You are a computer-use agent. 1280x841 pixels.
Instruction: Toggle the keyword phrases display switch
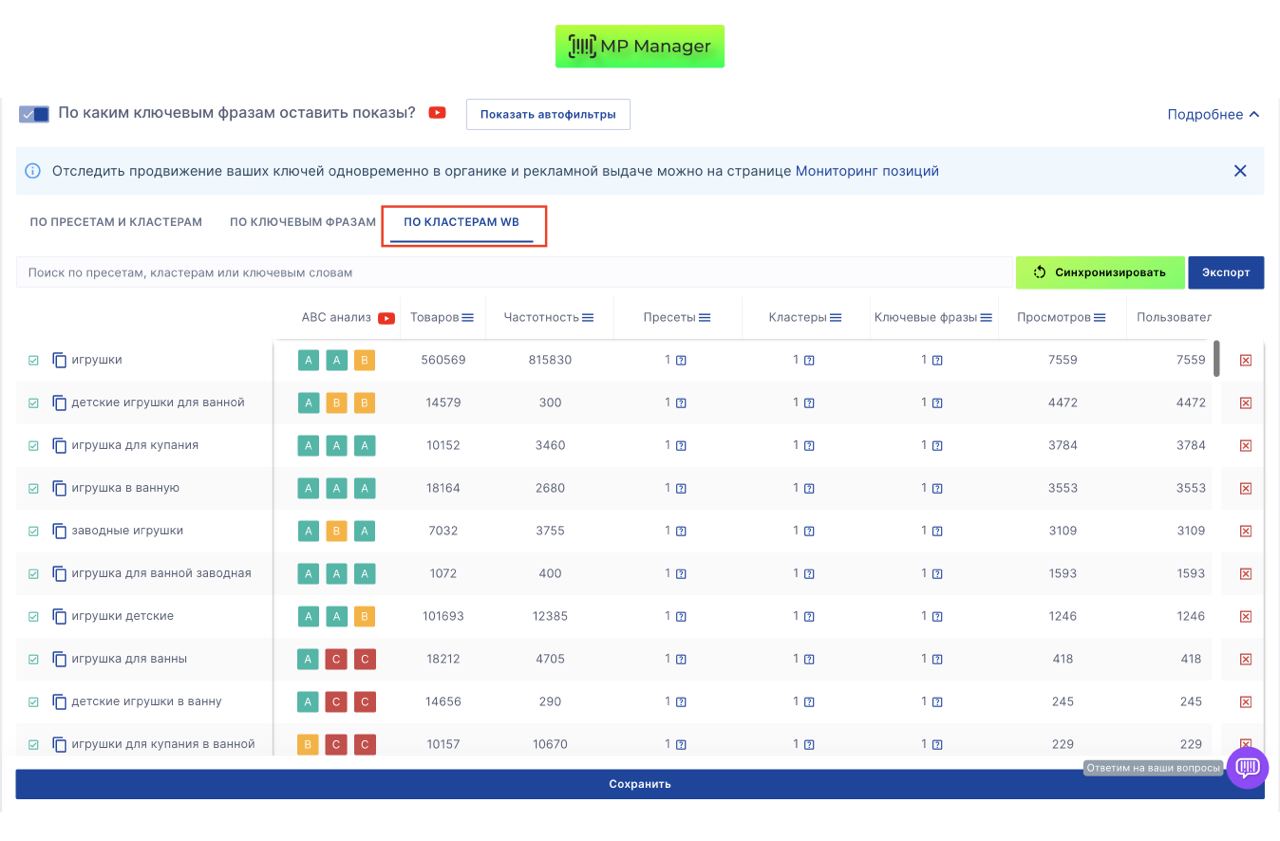point(34,114)
